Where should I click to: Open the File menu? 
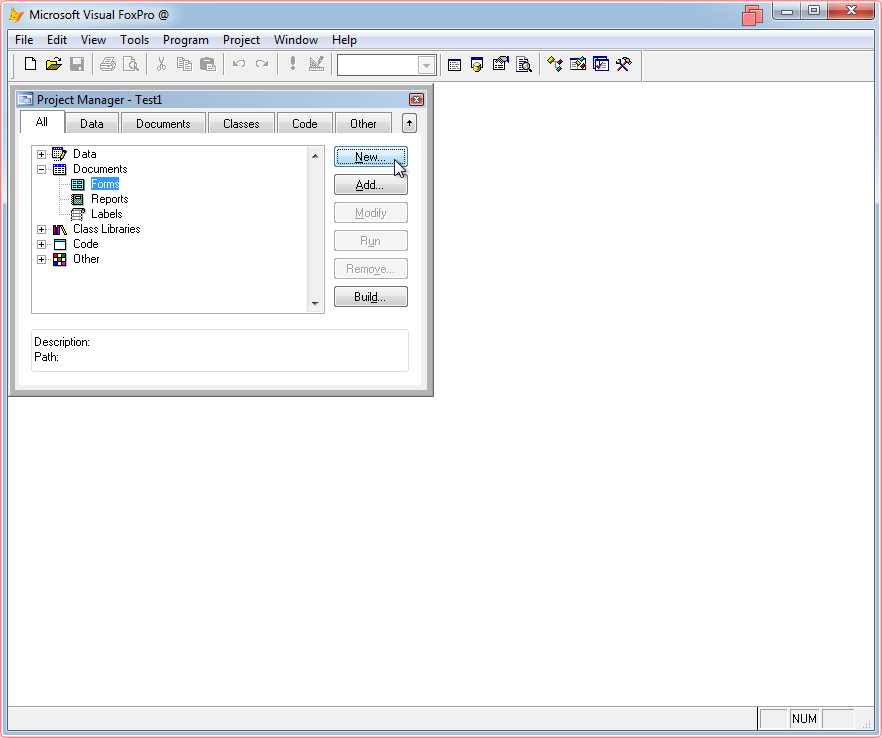pyautogui.click(x=24, y=40)
